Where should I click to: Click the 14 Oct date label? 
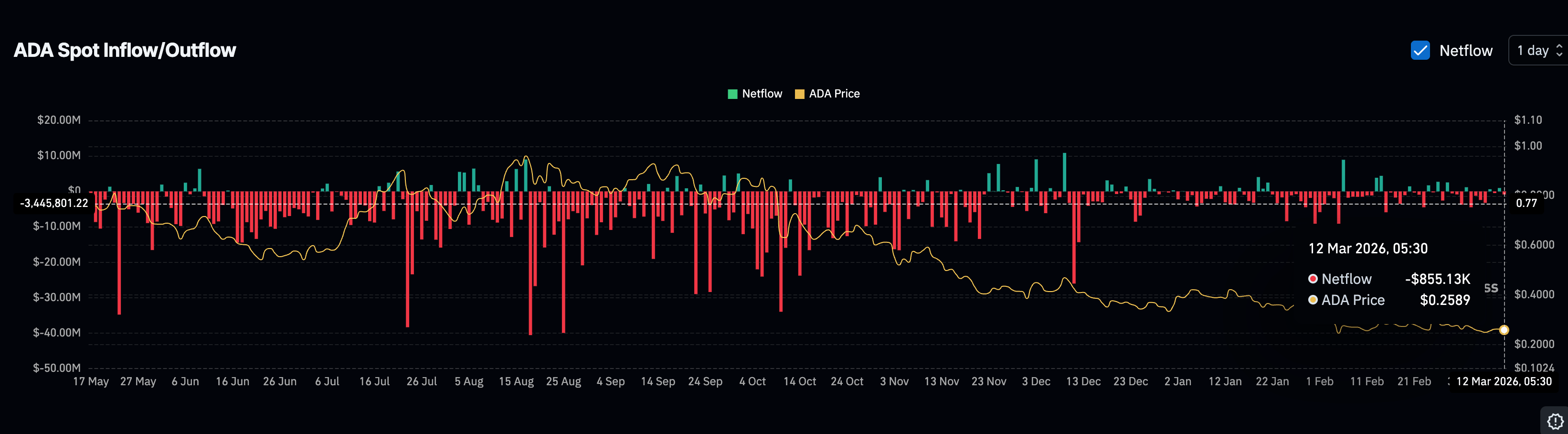[800, 381]
